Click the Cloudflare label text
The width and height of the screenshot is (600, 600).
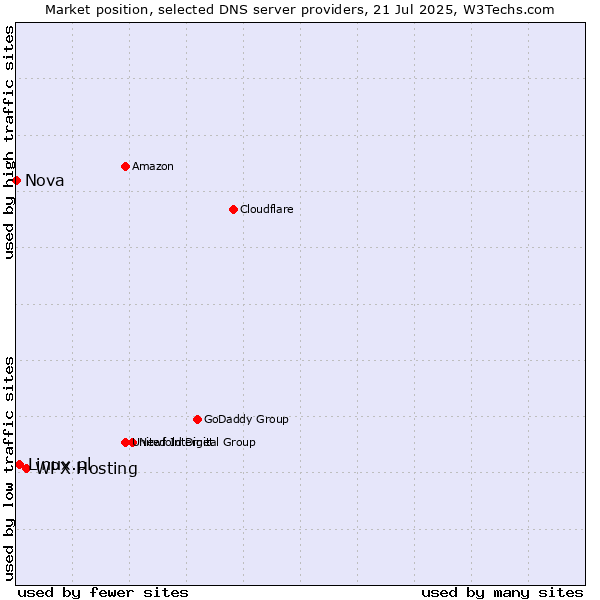267,209
